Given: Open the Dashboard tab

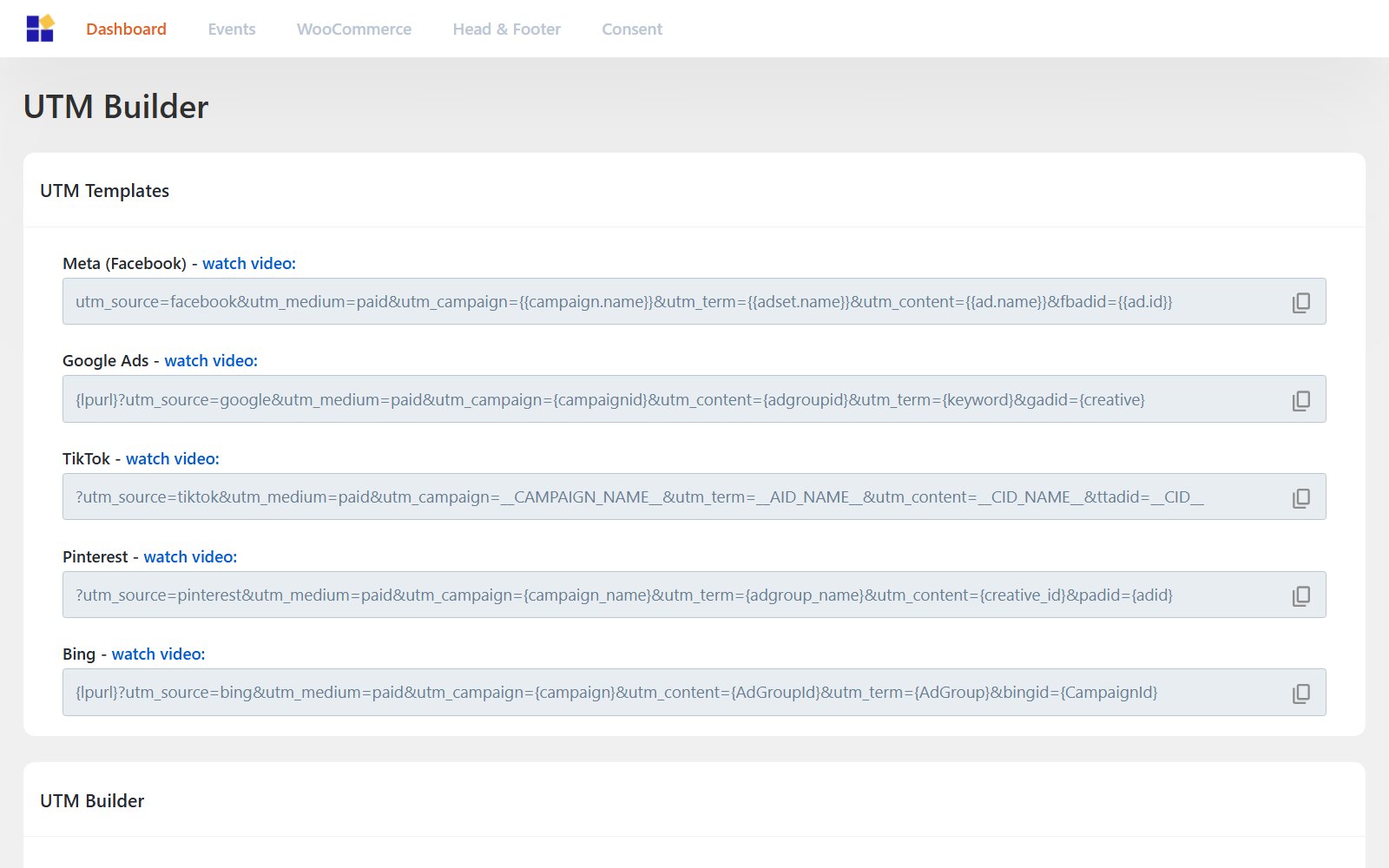Looking at the screenshot, I should [x=126, y=29].
